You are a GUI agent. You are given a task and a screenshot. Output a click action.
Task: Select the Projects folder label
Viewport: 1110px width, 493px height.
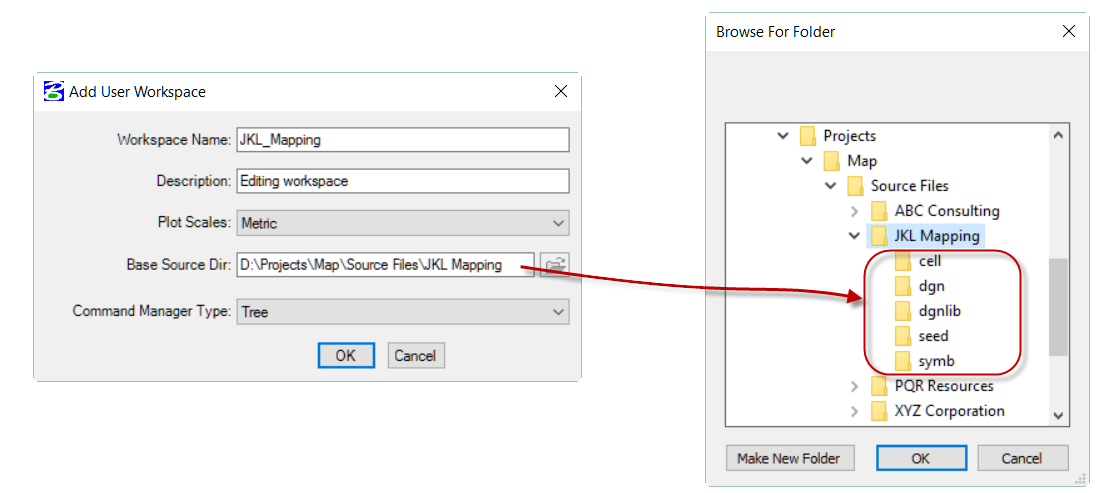tap(849, 135)
